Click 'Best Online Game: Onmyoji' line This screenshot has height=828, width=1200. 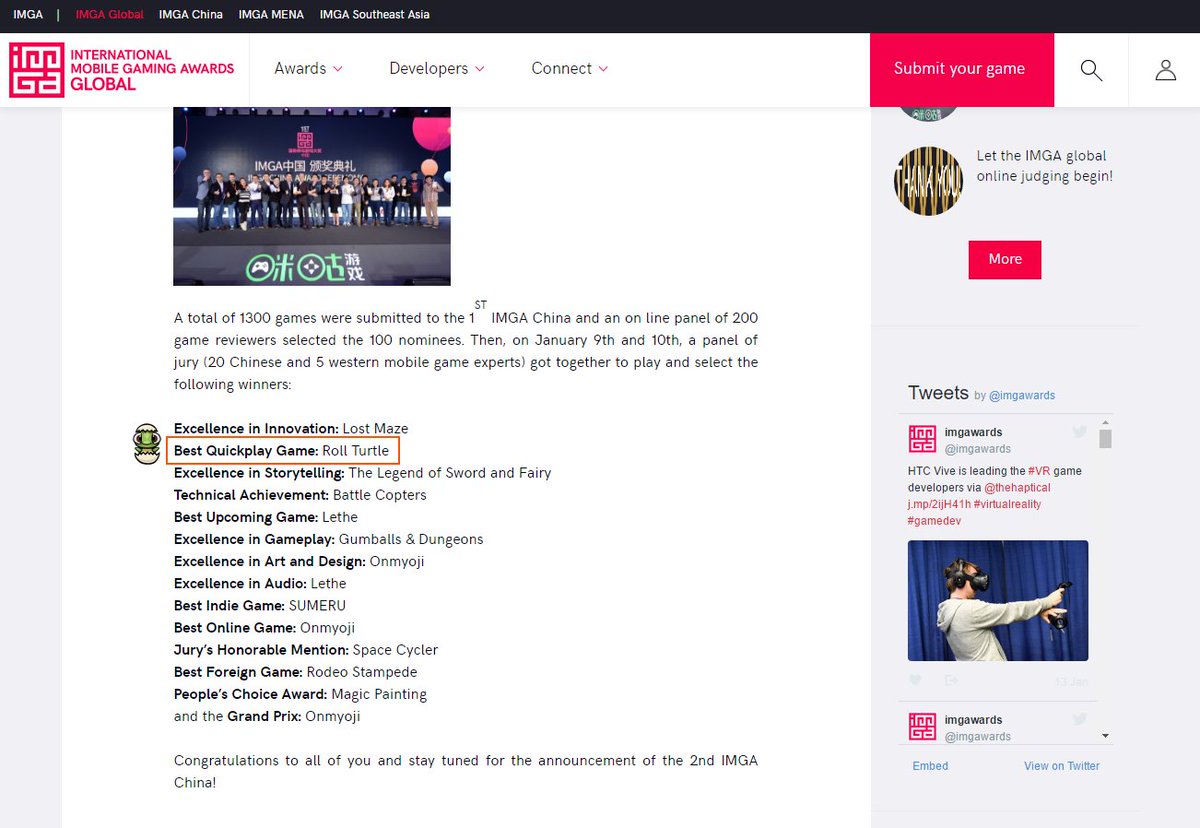point(264,627)
